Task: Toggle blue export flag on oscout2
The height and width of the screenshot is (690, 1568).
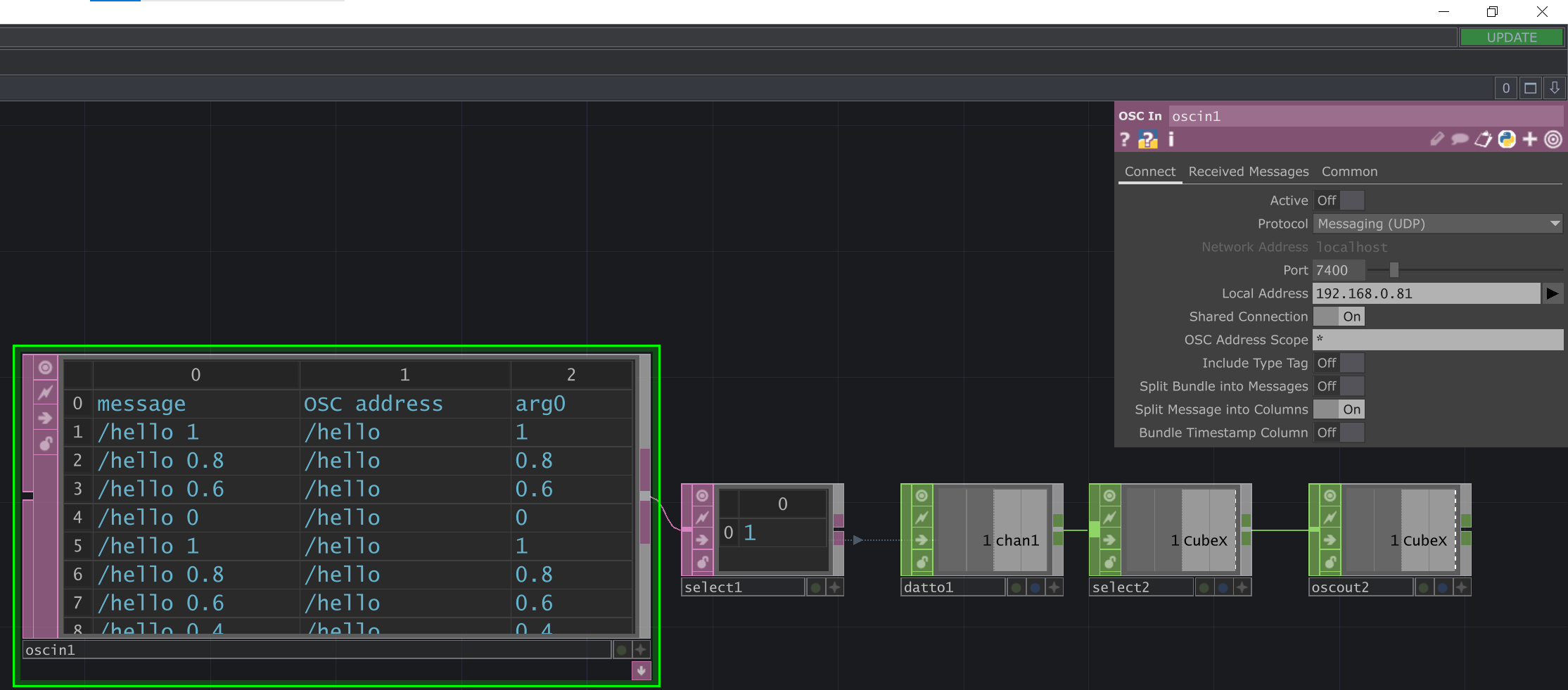Action: click(1442, 587)
